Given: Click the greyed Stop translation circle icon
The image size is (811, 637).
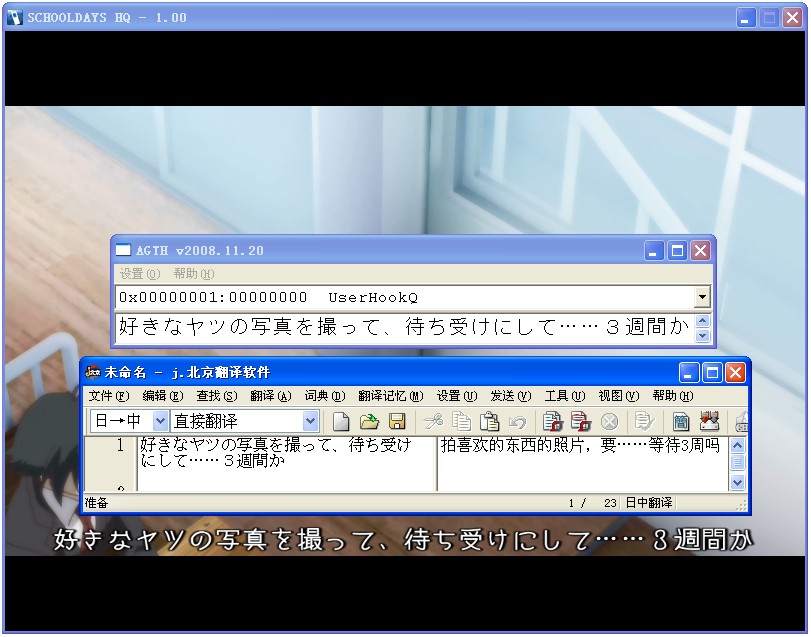Looking at the screenshot, I should point(609,422).
